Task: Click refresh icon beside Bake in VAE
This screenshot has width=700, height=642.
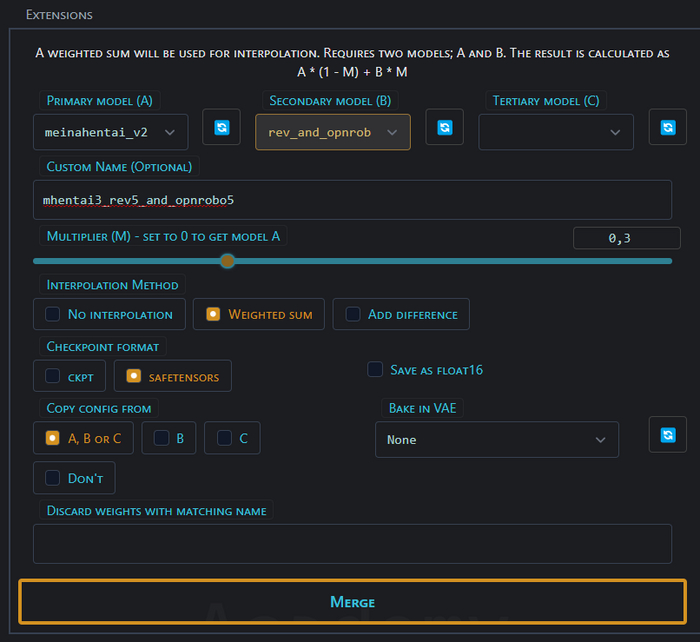Action: click(667, 435)
